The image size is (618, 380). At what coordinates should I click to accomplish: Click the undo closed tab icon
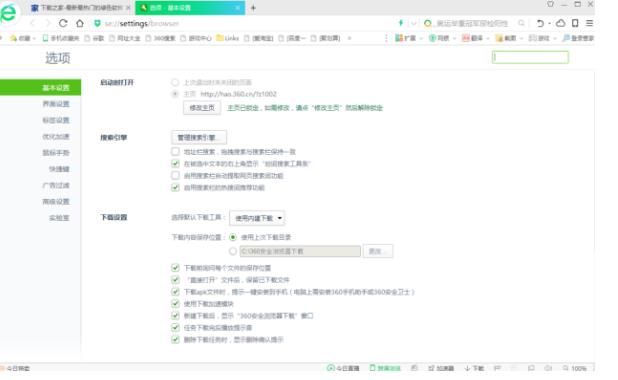click(540, 23)
